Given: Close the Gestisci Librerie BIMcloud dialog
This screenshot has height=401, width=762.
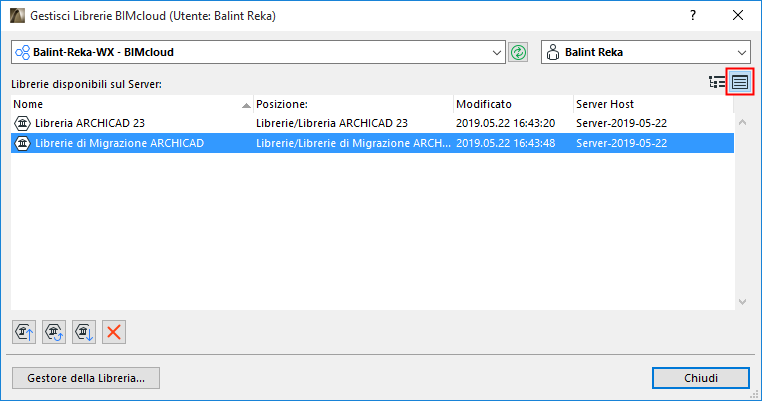Looking at the screenshot, I should point(738,16).
